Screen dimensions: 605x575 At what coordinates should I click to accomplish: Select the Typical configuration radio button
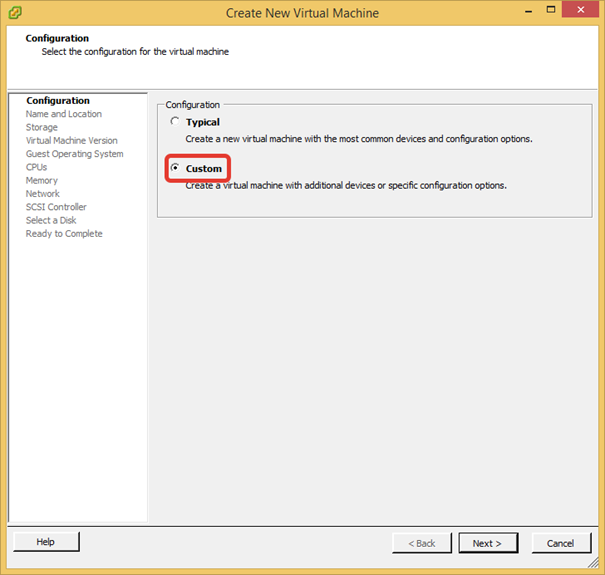(x=175, y=122)
